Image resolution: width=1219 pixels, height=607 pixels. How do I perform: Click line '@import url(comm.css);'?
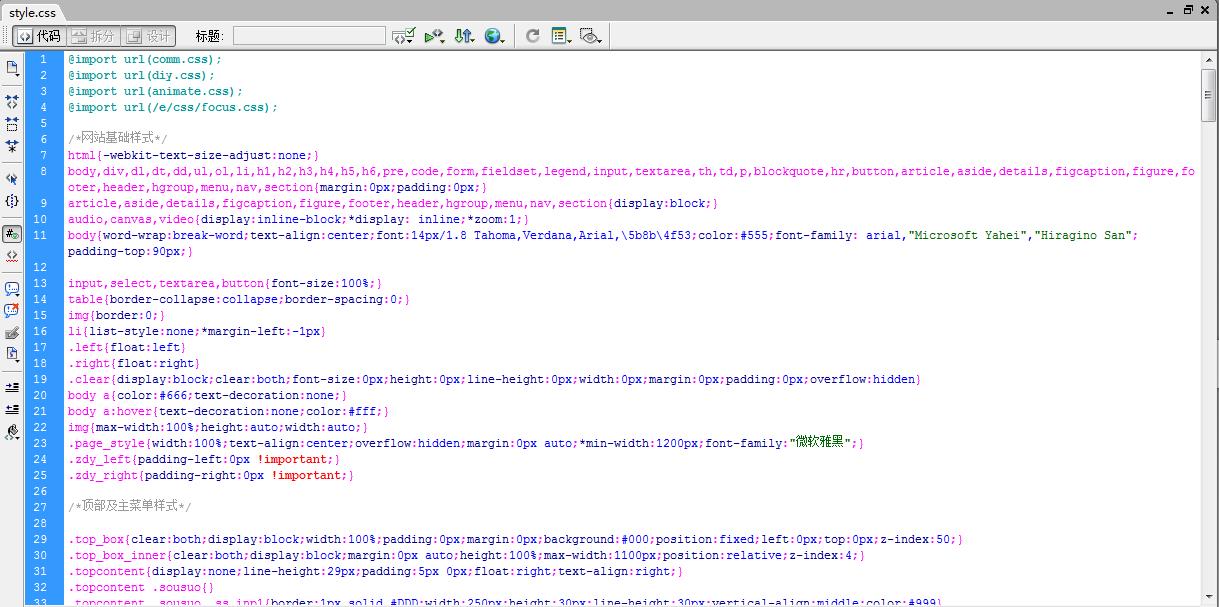click(x=145, y=59)
